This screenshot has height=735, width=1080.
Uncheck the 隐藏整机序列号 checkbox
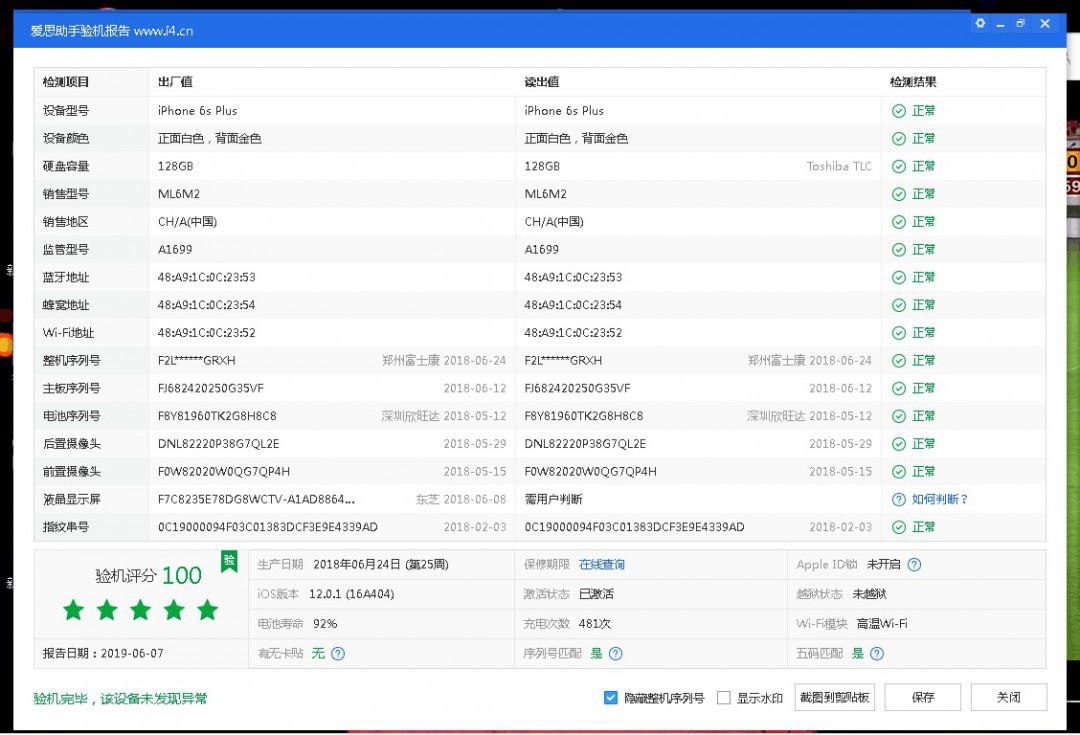pos(610,698)
